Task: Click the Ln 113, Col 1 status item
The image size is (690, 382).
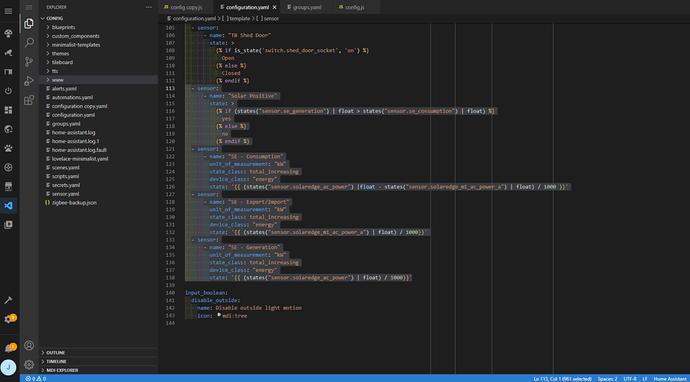Action: click(562, 378)
